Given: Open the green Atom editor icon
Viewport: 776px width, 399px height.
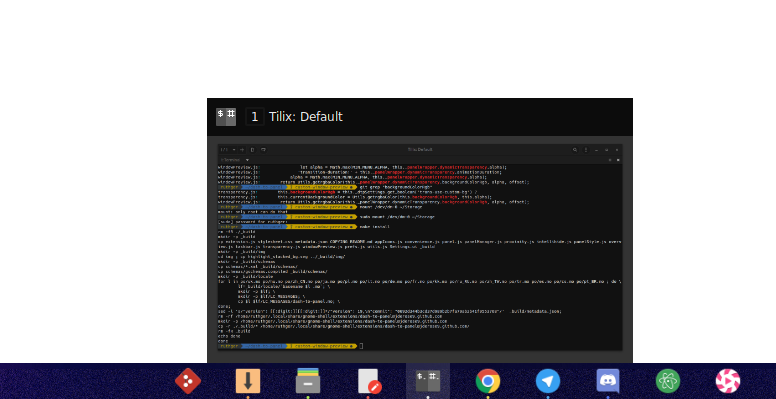Looking at the screenshot, I should coord(668,381).
